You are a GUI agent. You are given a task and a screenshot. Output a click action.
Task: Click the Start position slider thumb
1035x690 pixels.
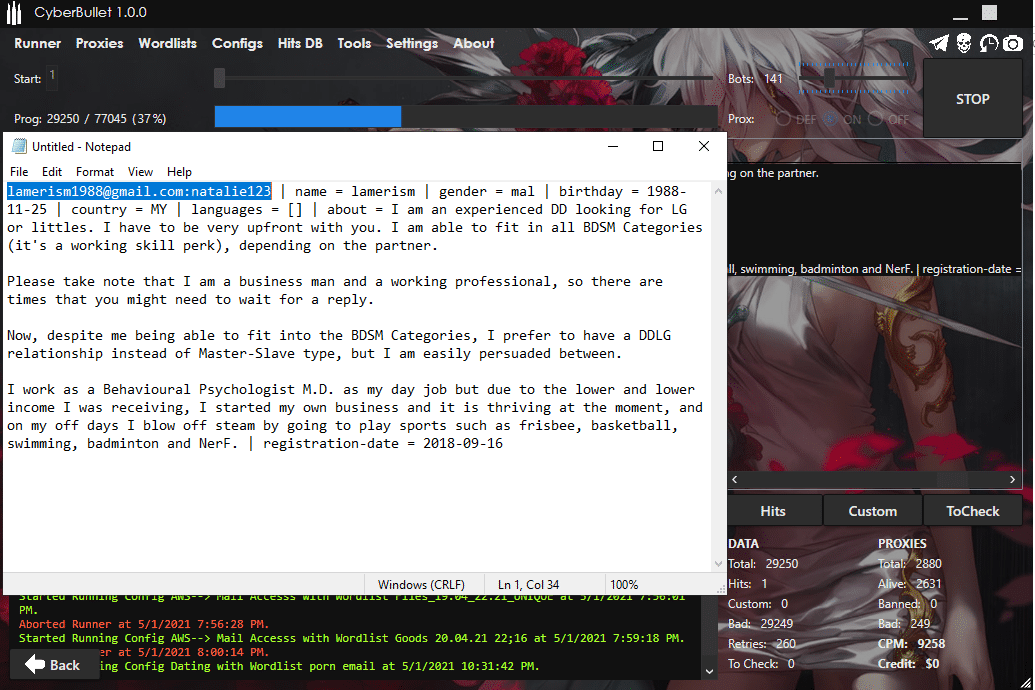(220, 78)
